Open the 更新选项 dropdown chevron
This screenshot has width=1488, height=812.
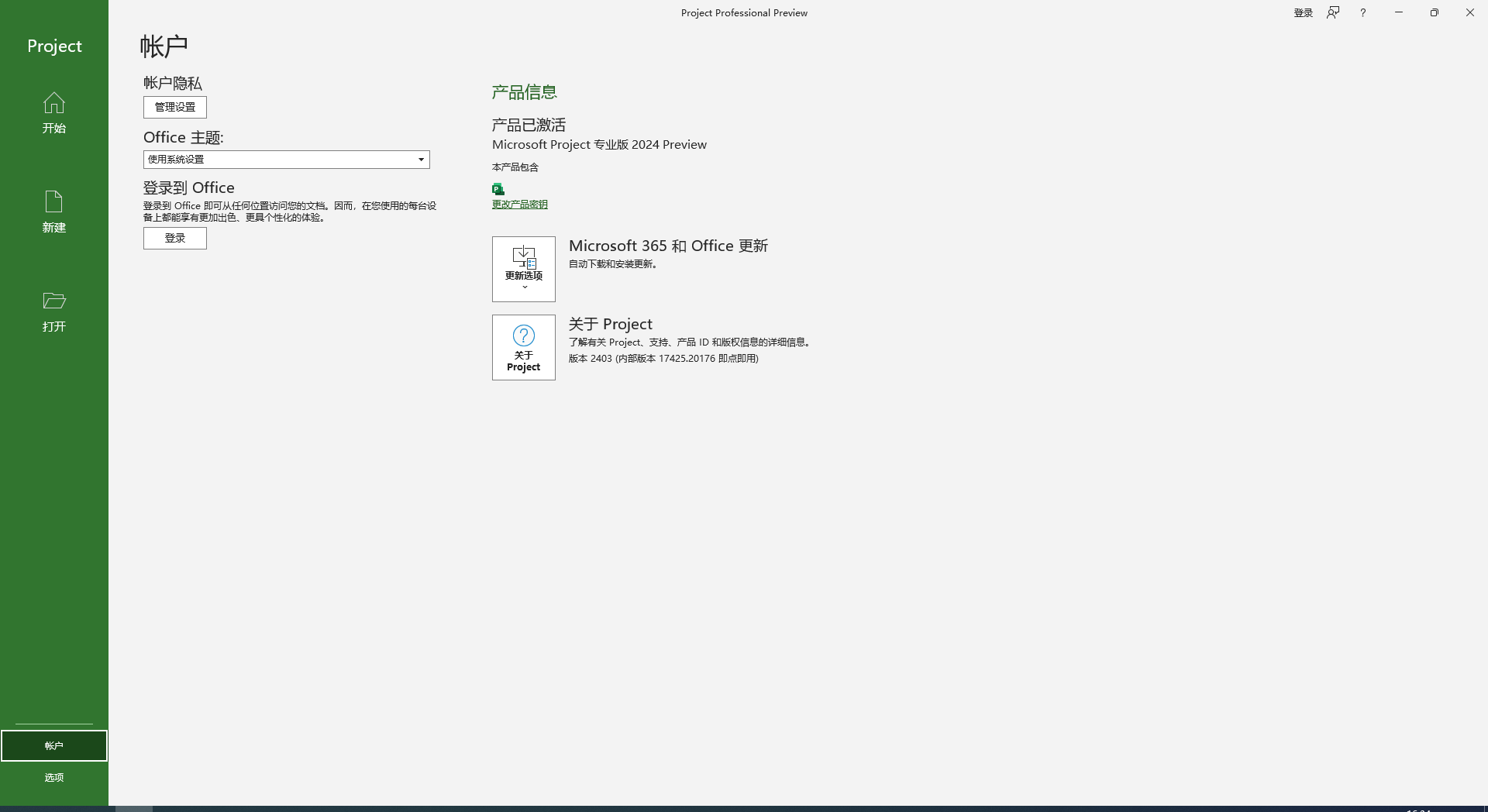(x=524, y=285)
